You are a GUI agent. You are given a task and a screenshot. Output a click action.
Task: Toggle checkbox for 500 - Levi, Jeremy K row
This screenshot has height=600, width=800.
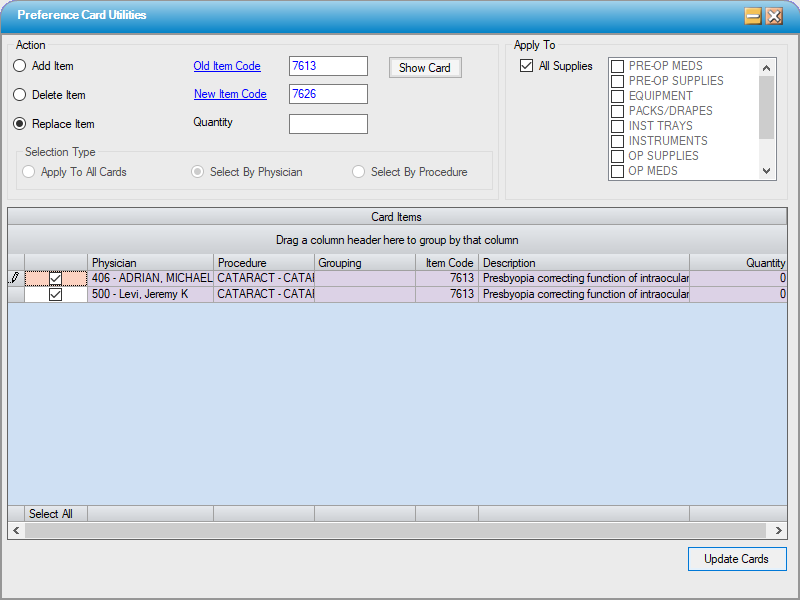pyautogui.click(x=56, y=295)
